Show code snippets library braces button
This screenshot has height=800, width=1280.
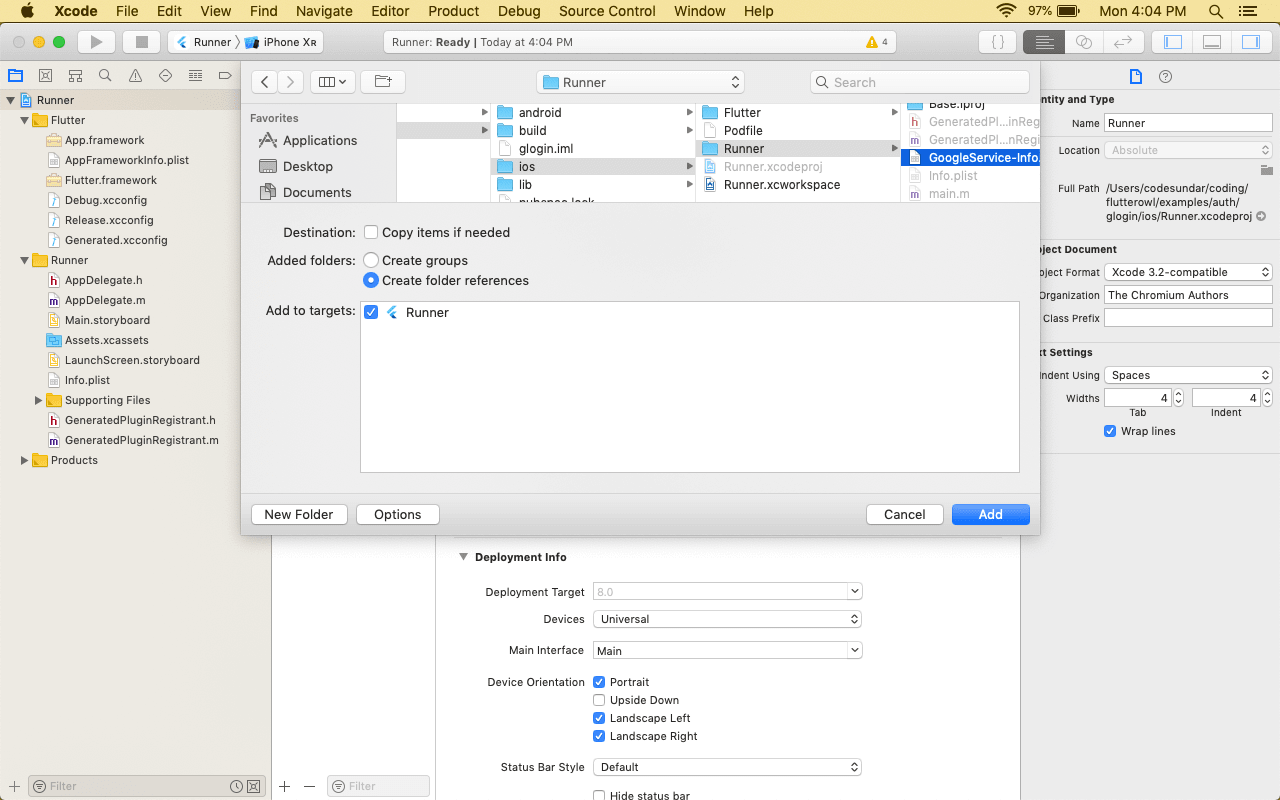[997, 42]
